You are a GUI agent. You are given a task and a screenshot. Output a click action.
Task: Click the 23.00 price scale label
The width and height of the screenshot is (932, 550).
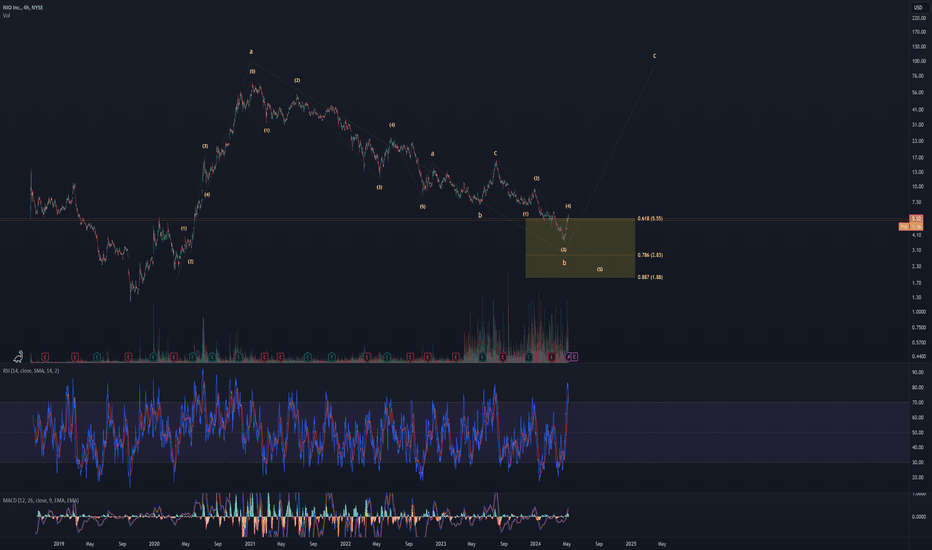point(918,141)
